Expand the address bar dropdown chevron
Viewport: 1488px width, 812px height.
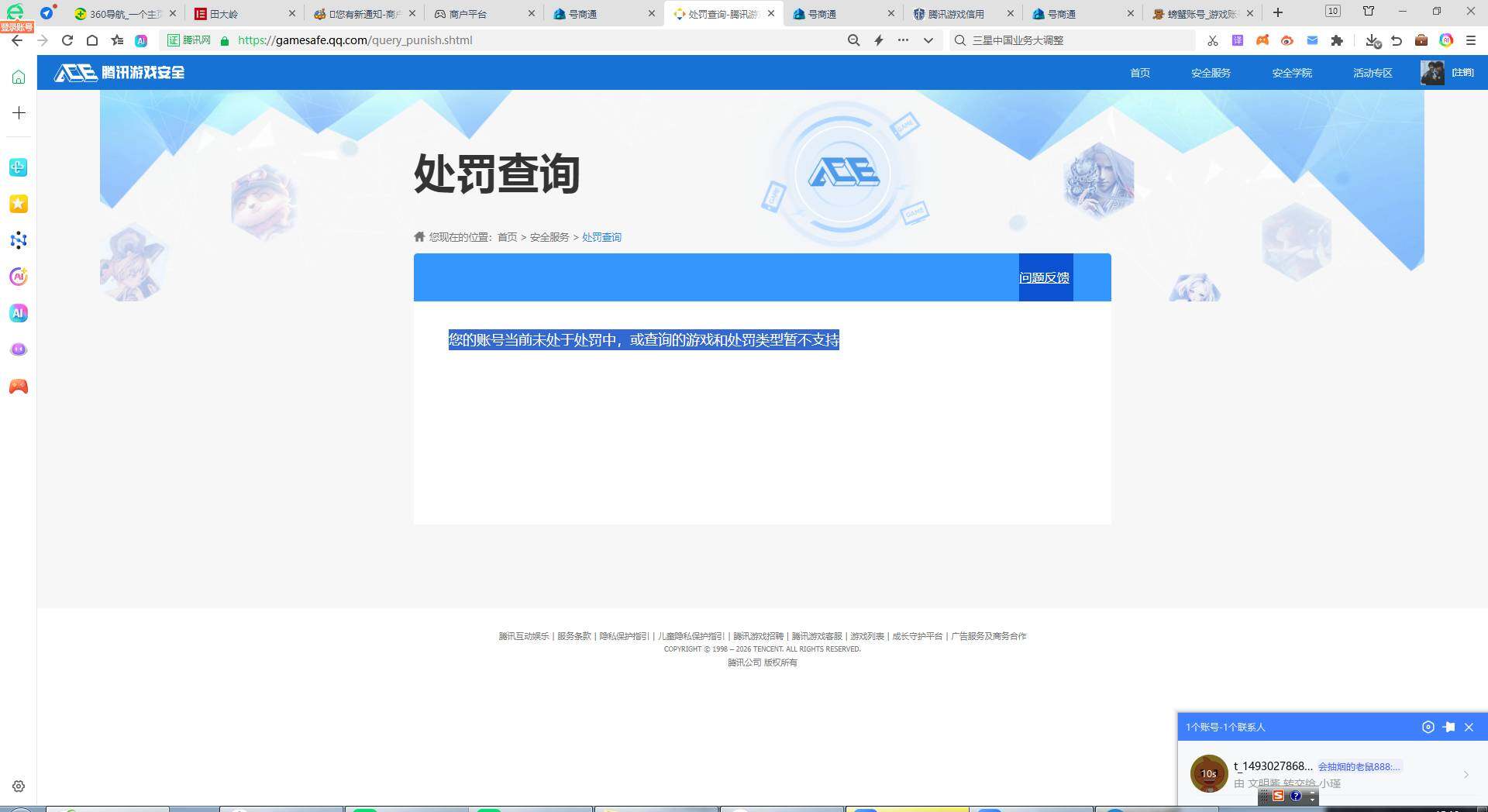tap(928, 40)
